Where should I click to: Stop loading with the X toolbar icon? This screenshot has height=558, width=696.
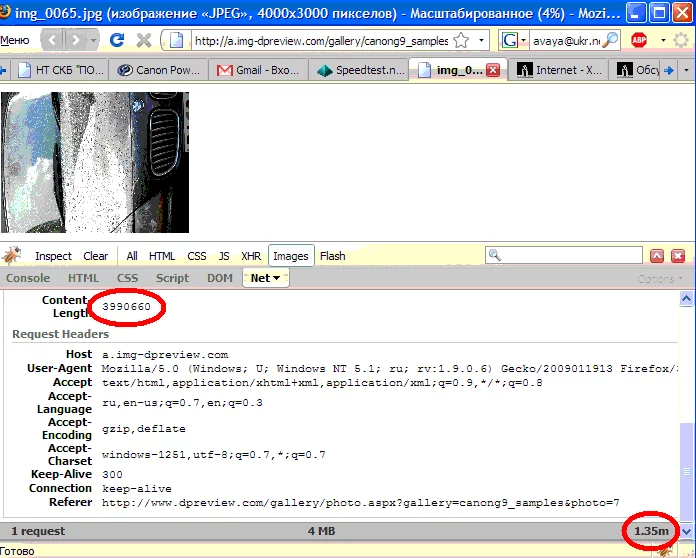tap(144, 40)
